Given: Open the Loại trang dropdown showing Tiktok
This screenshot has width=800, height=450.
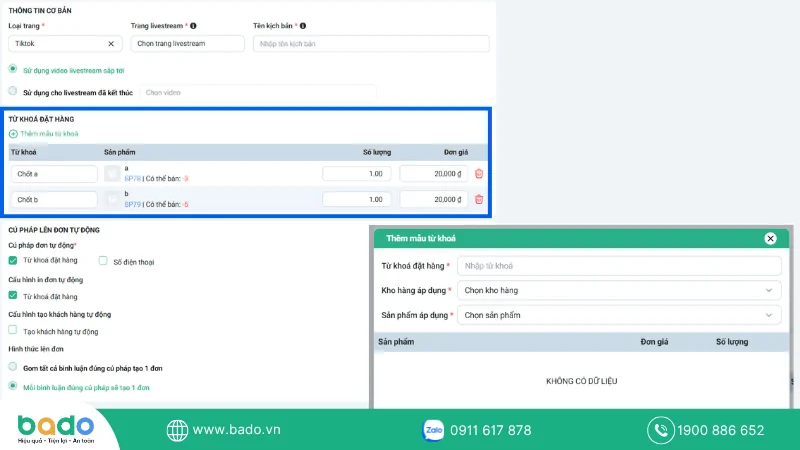Looking at the screenshot, I should coord(65,44).
